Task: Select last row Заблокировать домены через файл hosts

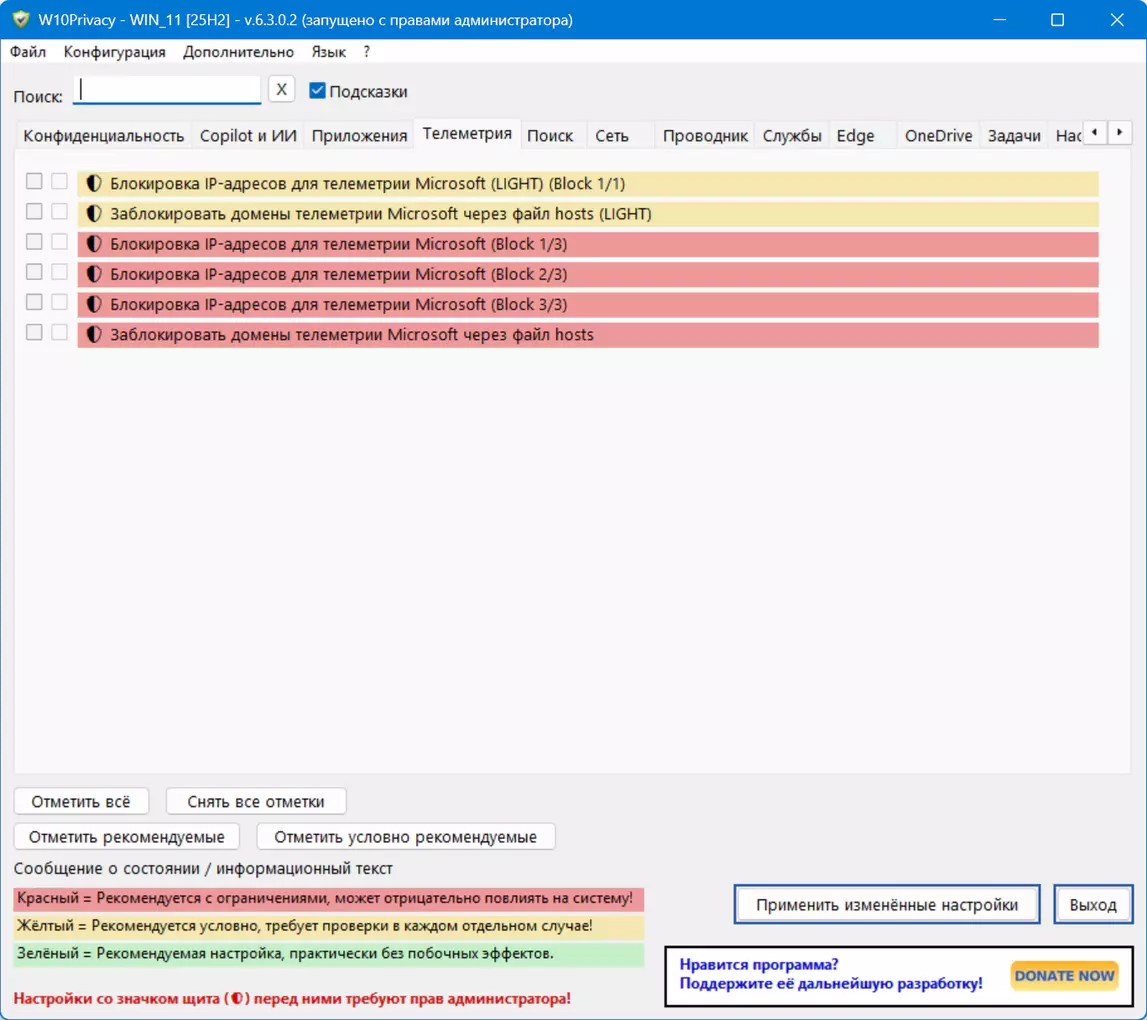Action: (x=587, y=334)
